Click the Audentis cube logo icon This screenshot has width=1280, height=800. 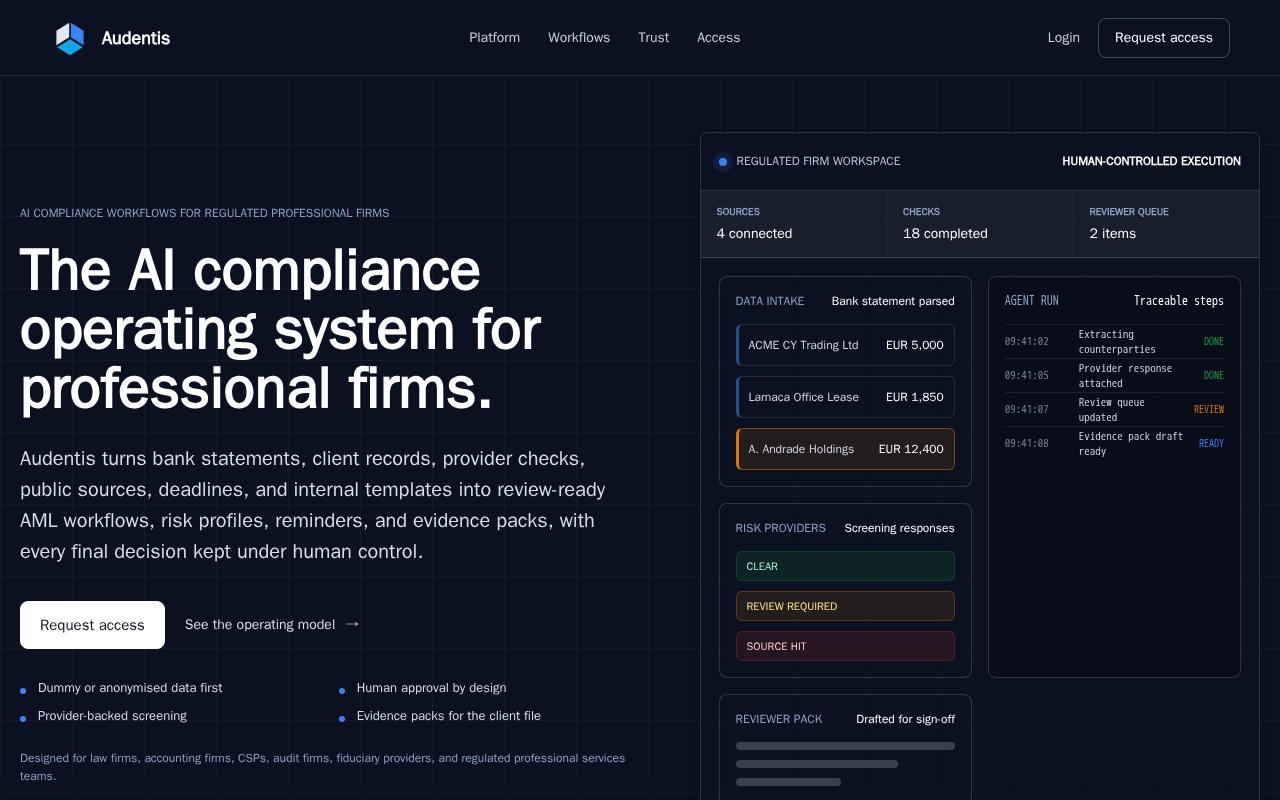tap(70, 38)
